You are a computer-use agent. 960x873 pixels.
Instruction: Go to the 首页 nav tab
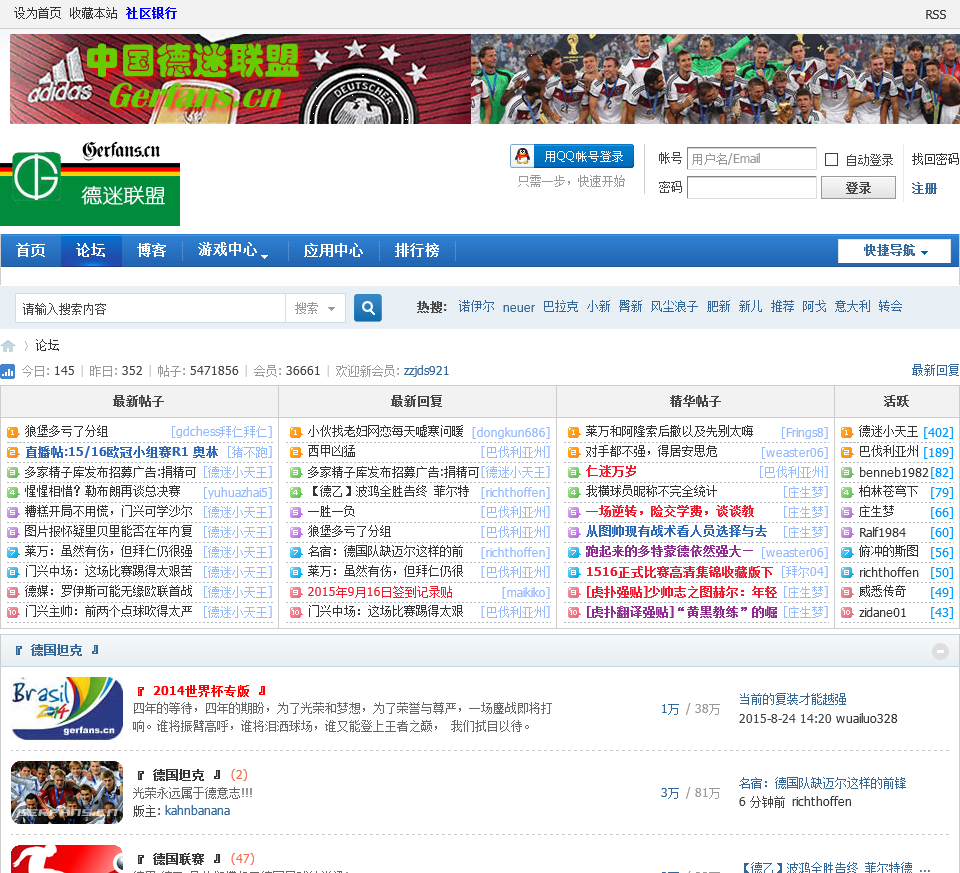point(31,250)
